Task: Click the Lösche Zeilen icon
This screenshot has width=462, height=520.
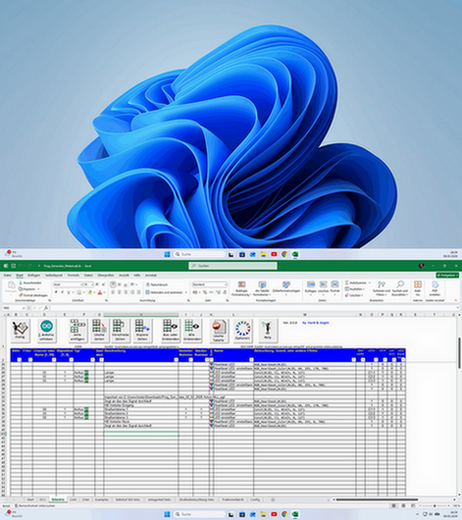Action: coord(99,330)
